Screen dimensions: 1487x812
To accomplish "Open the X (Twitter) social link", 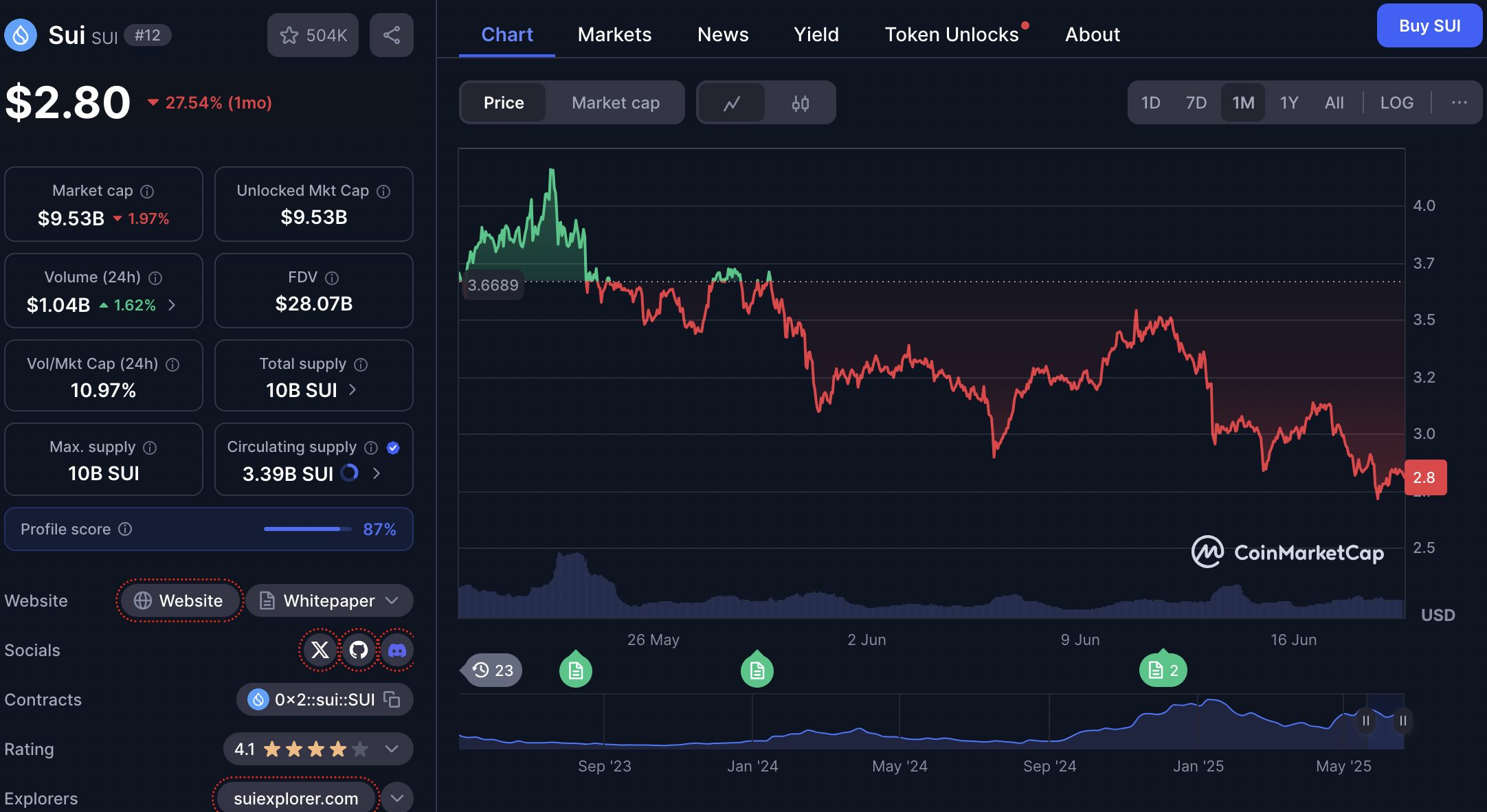I will click(320, 650).
